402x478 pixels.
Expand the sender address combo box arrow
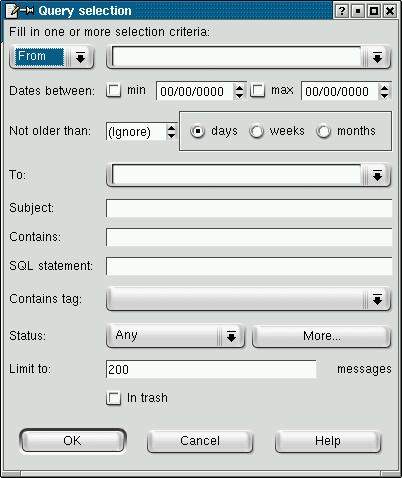point(377,58)
